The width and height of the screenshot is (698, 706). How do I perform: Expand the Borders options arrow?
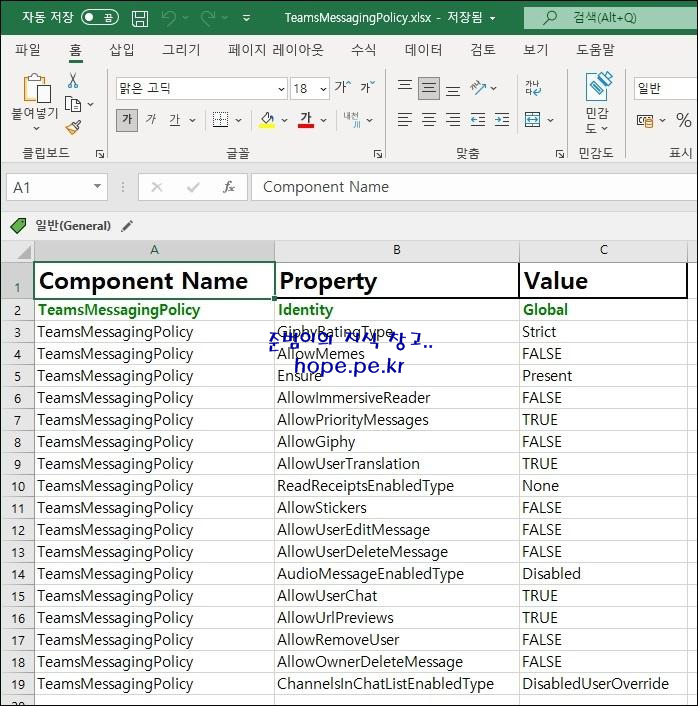click(x=239, y=120)
